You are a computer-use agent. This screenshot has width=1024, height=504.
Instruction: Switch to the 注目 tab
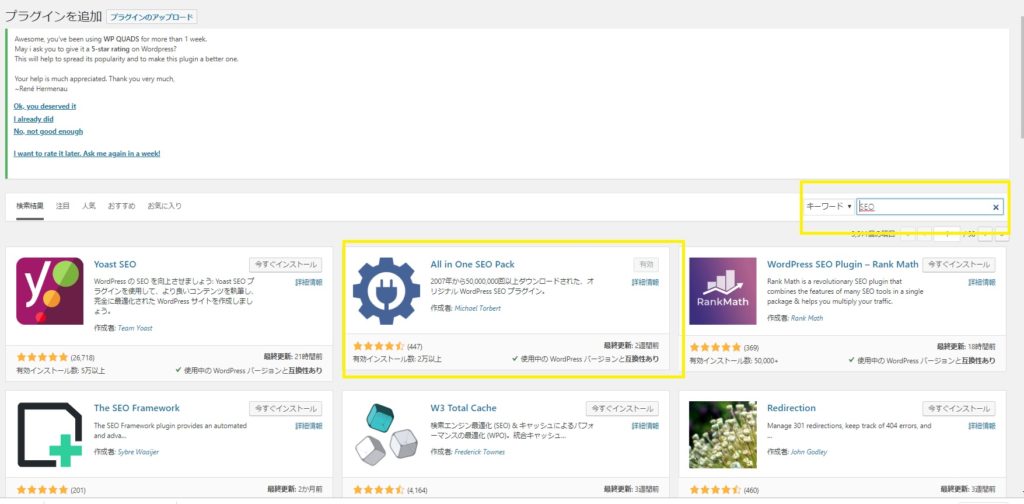[x=63, y=206]
